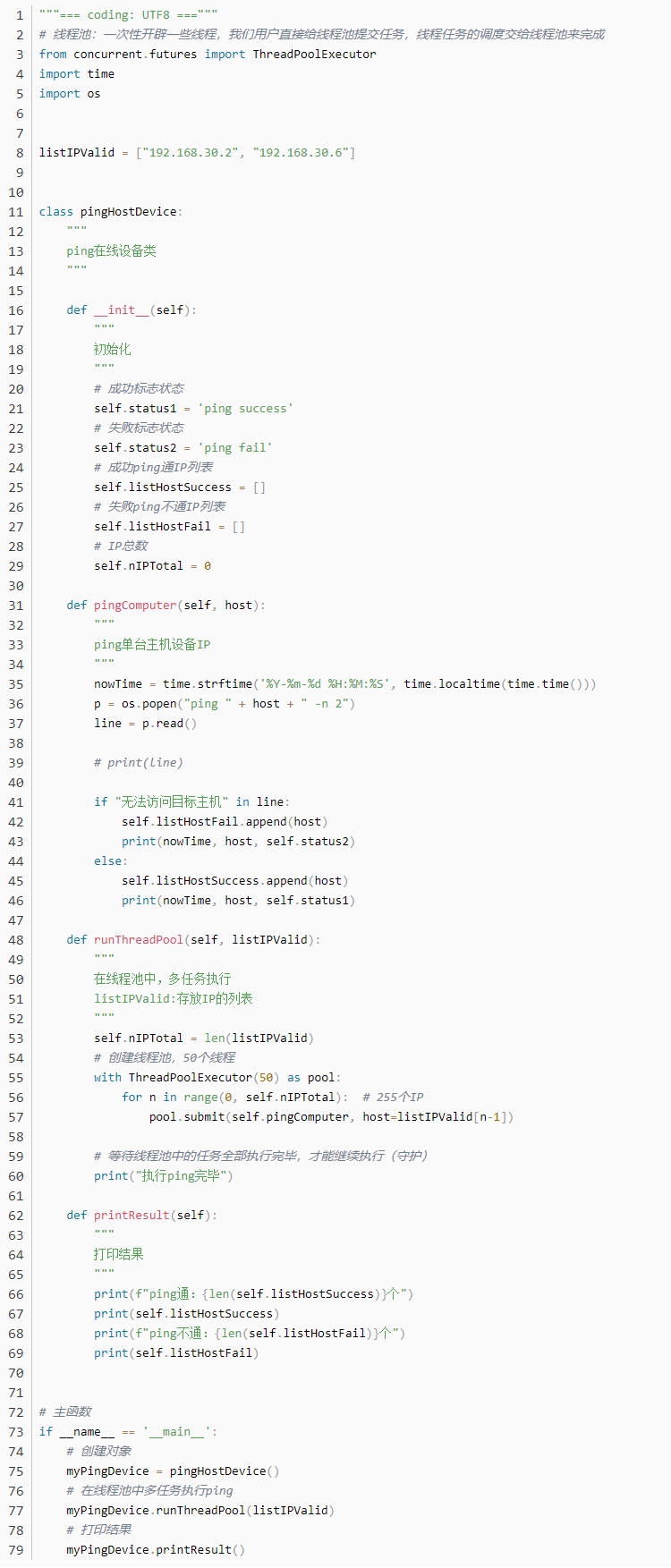Click the '# 成功标志状态' comment
671x1568 pixels.
coord(139,389)
